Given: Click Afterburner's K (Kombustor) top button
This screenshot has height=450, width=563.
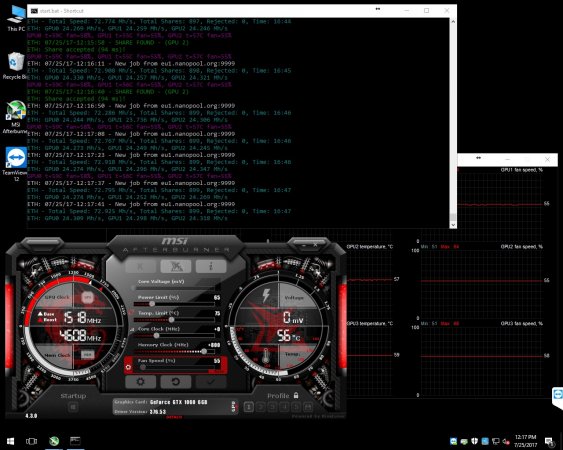Looking at the screenshot, I should point(140,266).
